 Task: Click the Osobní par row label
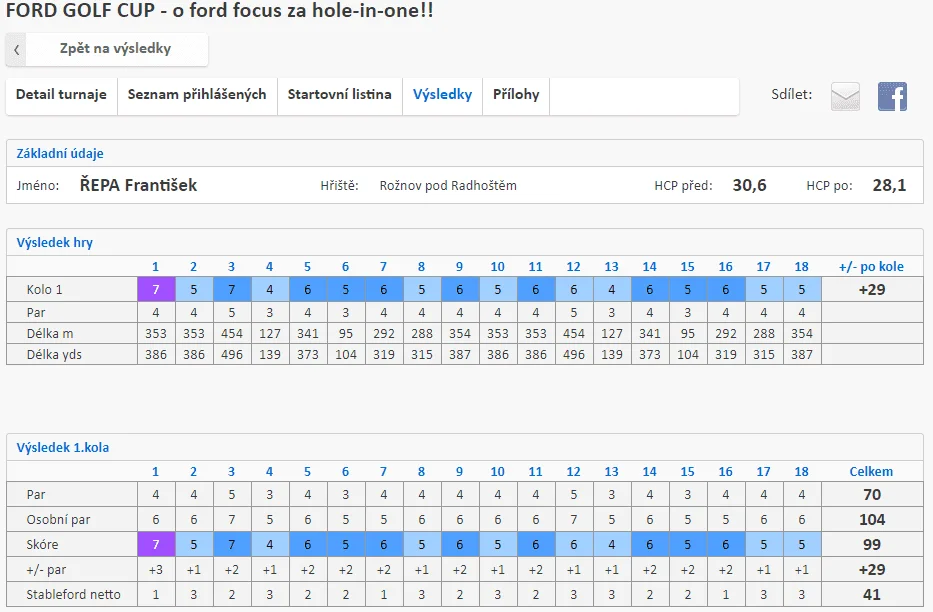[x=58, y=520]
